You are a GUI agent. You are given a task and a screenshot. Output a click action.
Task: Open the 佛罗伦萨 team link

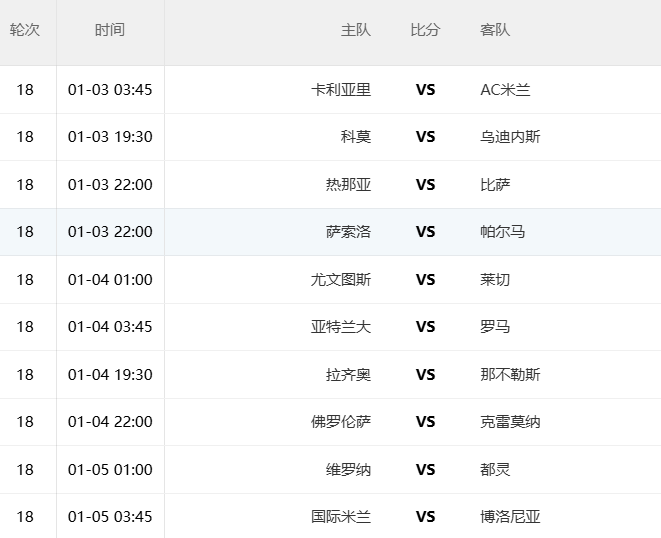click(341, 422)
